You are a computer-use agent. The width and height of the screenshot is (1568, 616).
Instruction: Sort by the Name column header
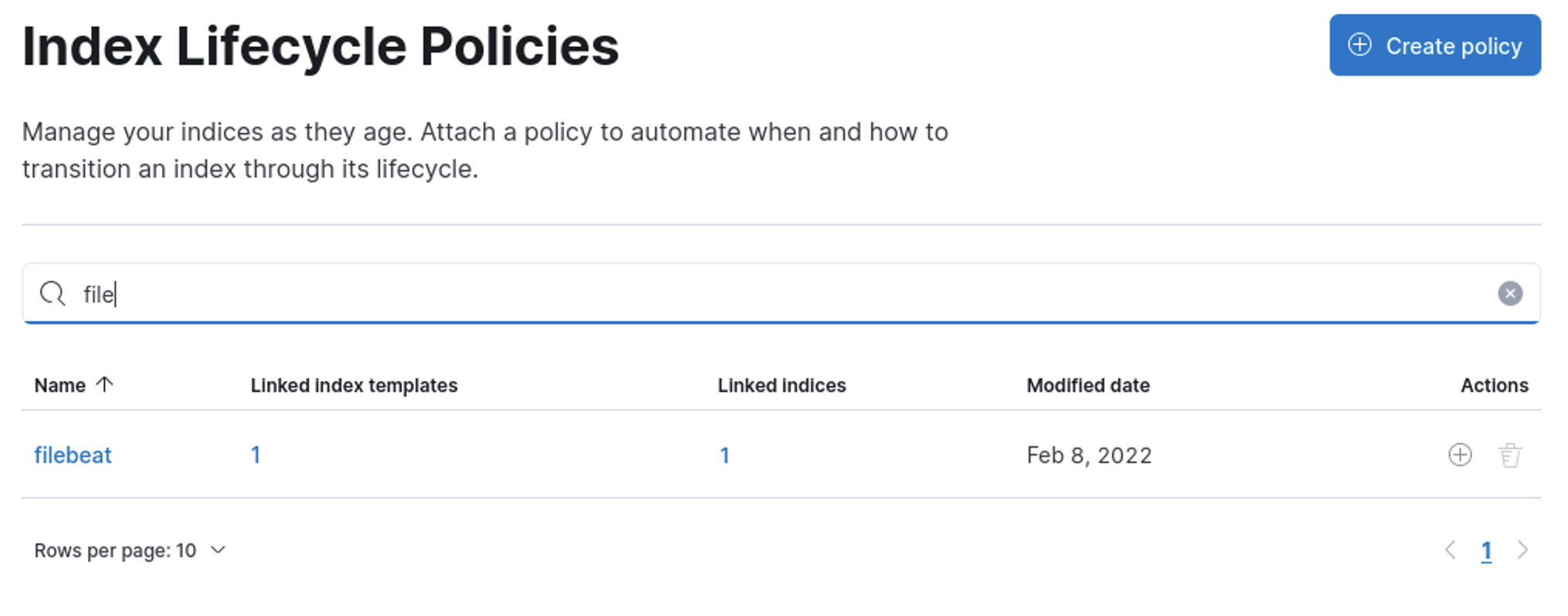60,385
